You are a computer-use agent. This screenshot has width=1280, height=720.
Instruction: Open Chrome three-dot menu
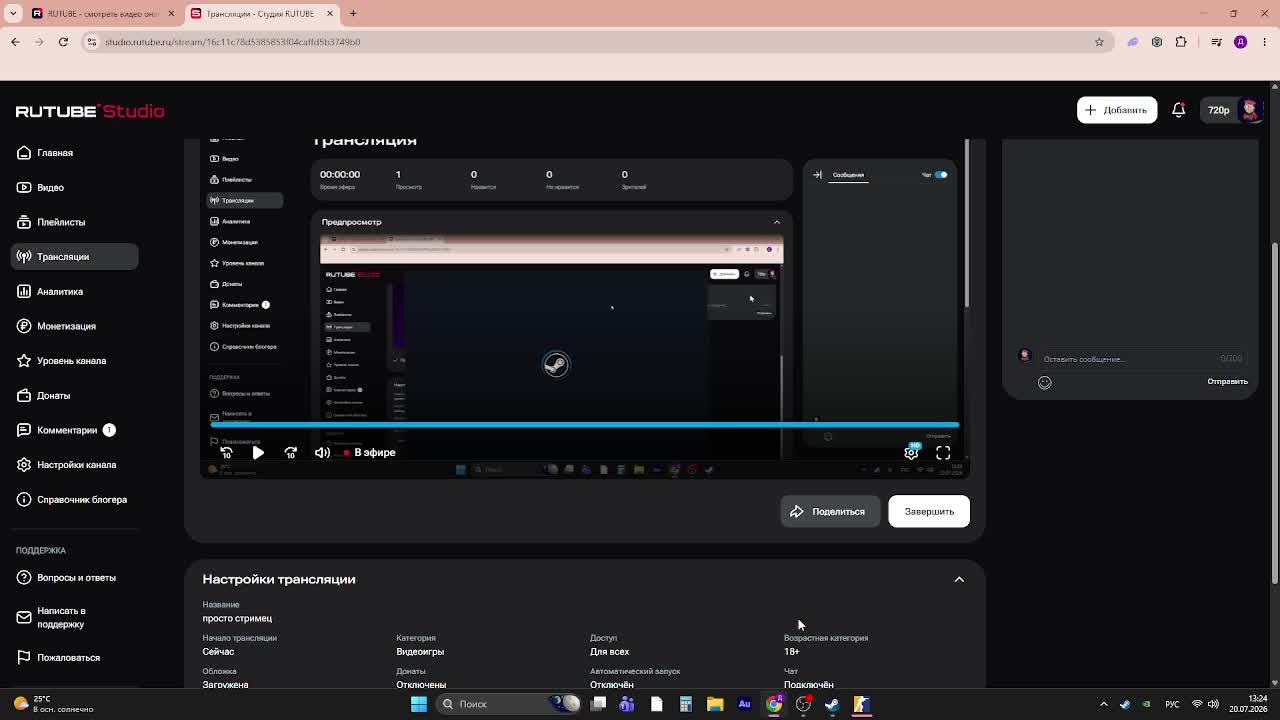[x=1264, y=42]
